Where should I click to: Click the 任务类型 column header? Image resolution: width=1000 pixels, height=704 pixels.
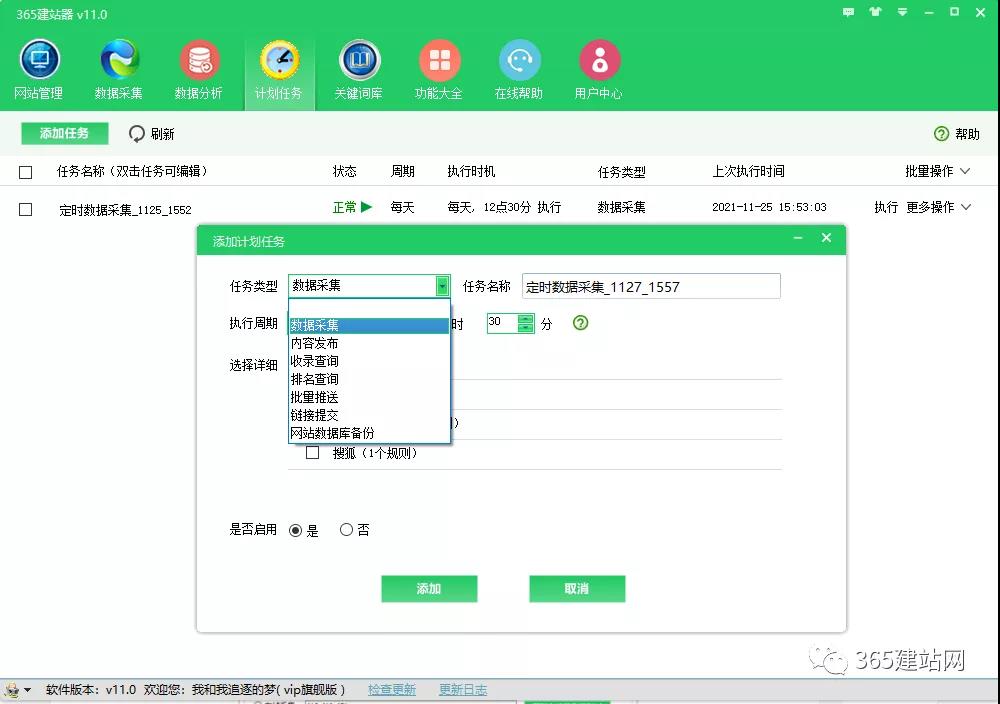tap(622, 172)
